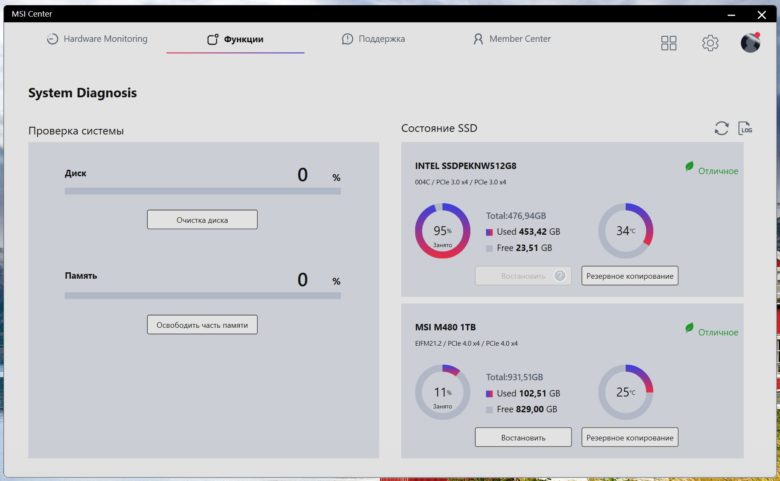Image resolution: width=780 pixels, height=481 pixels.
Task: Click the Free 829,00 GB value
Action: click(527, 409)
